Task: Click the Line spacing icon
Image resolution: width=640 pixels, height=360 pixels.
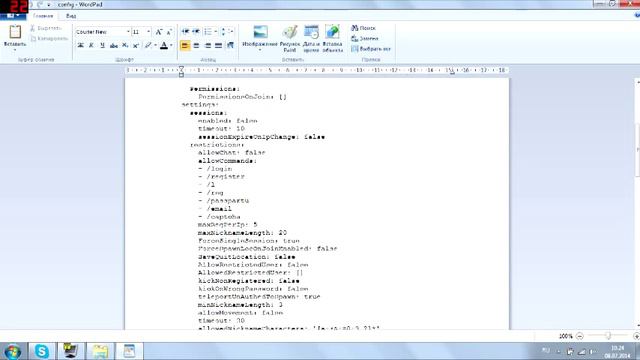Action: [x=223, y=31]
